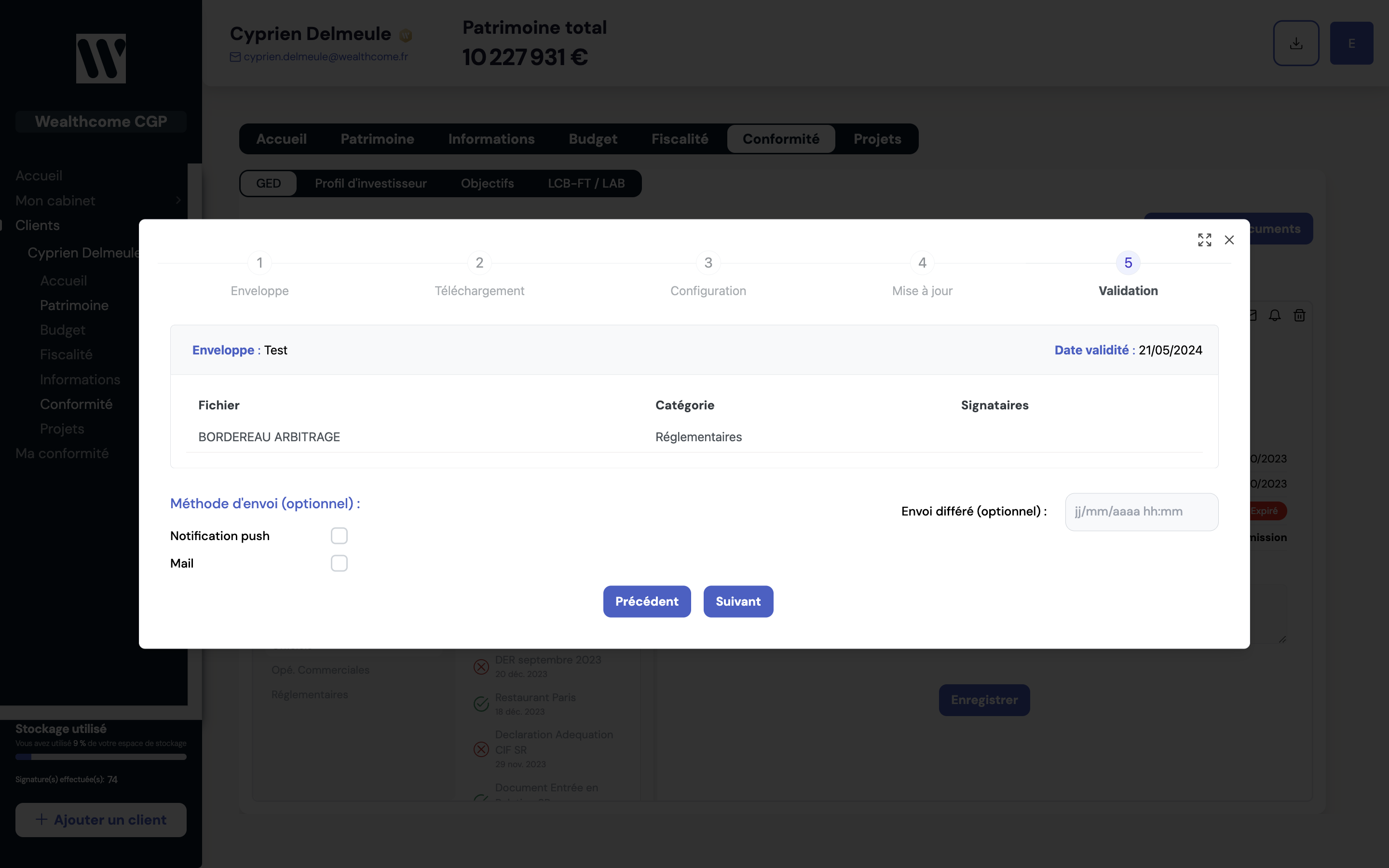Expand the modal to fullscreen
This screenshot has width=1389, height=868.
tap(1204, 240)
